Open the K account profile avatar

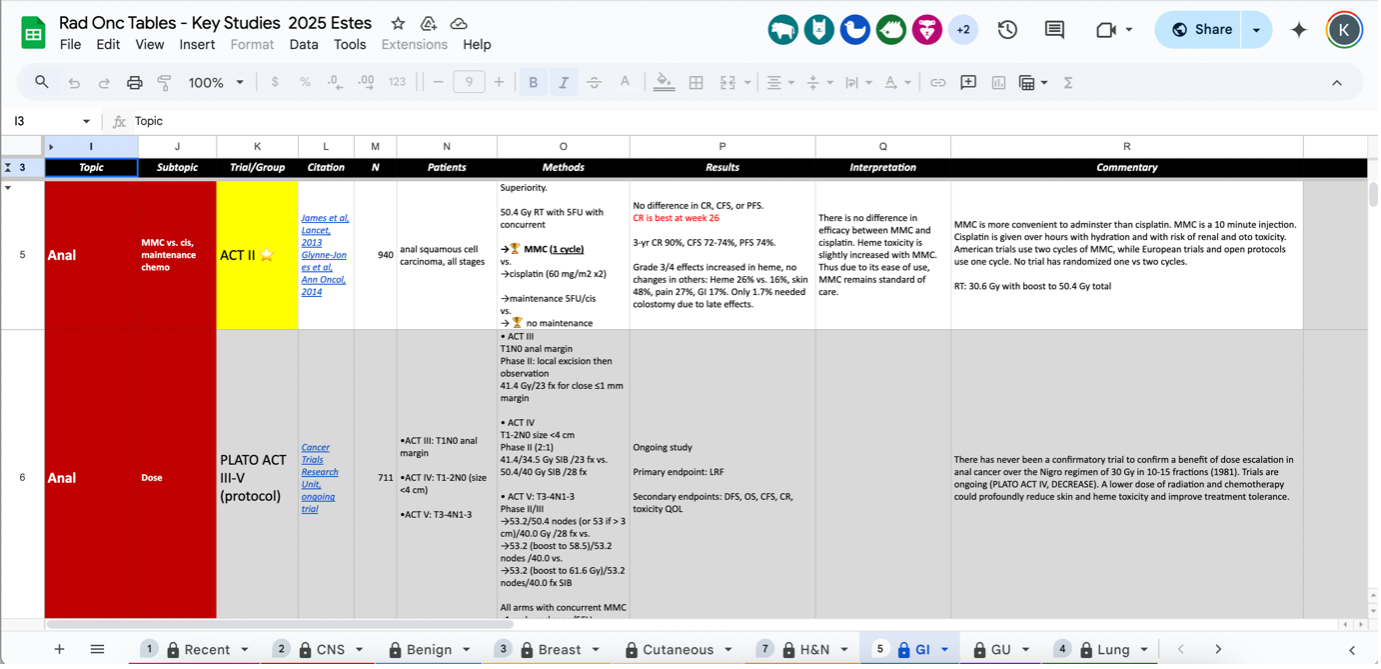tap(1343, 30)
